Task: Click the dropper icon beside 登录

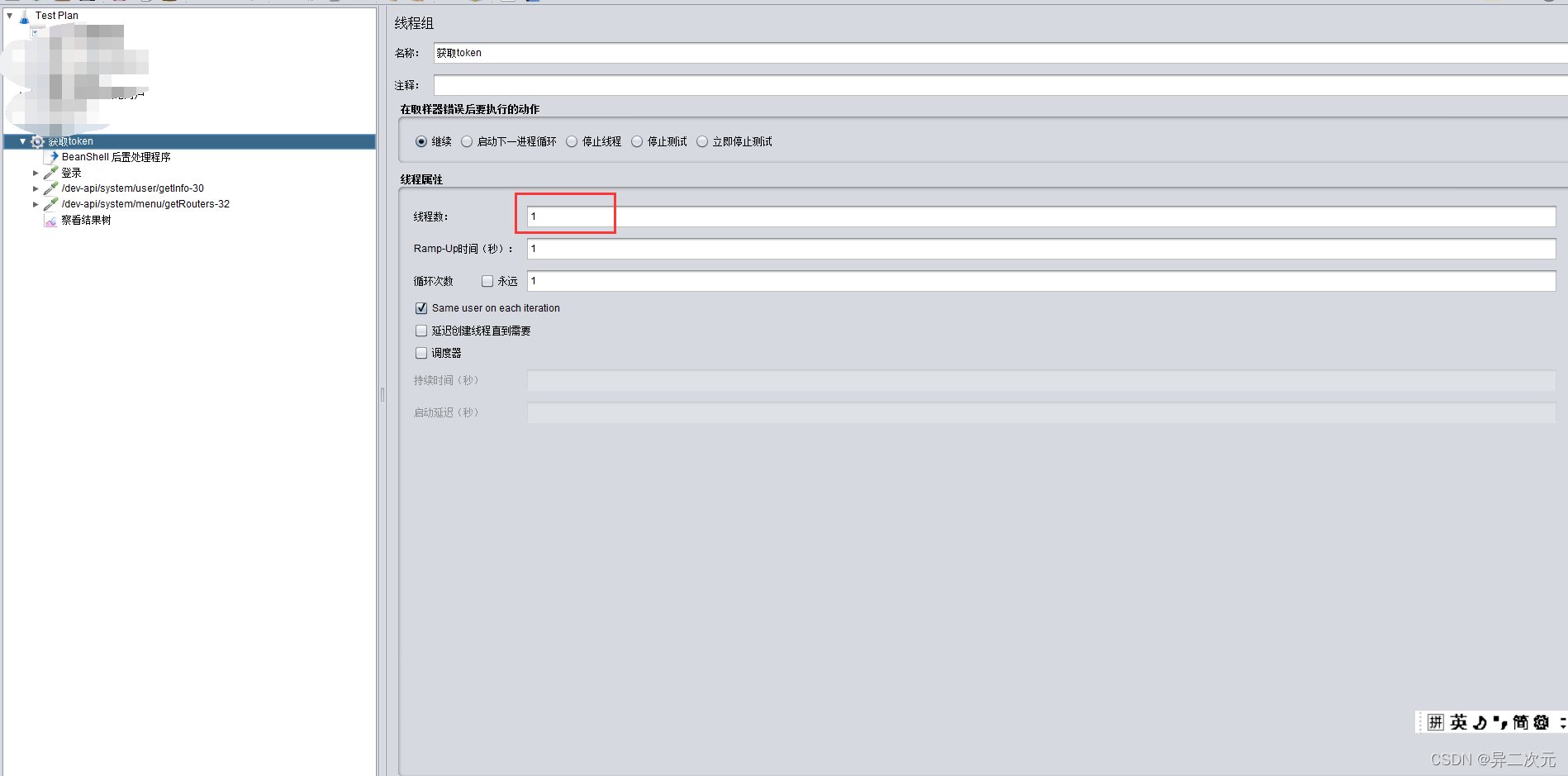Action: (51, 173)
